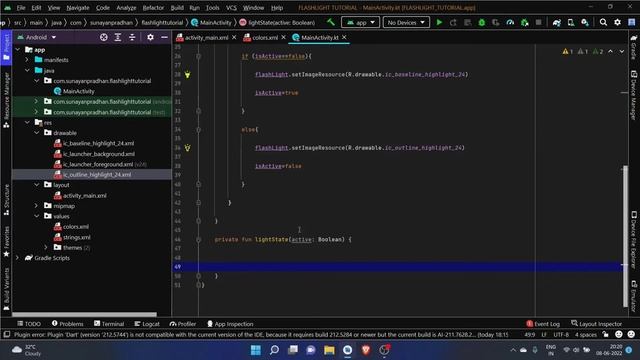
Task: Click the lightbulb hint on line 36
Action: click(x=187, y=148)
